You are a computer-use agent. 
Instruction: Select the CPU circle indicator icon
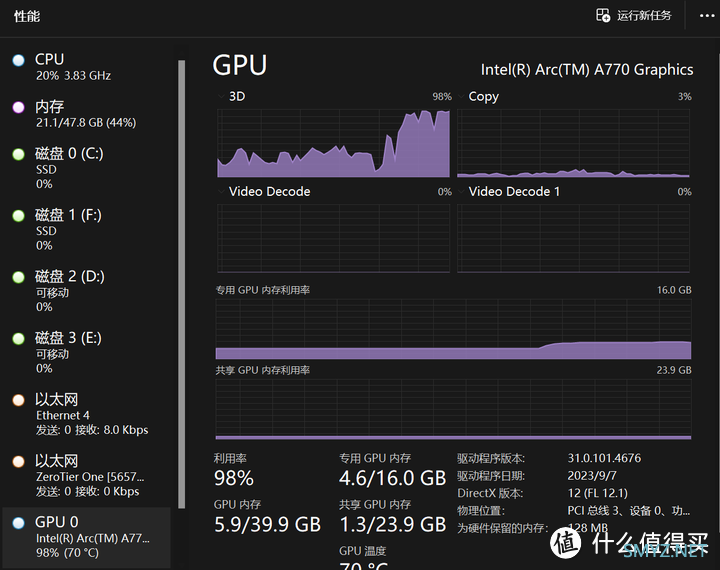(18, 60)
